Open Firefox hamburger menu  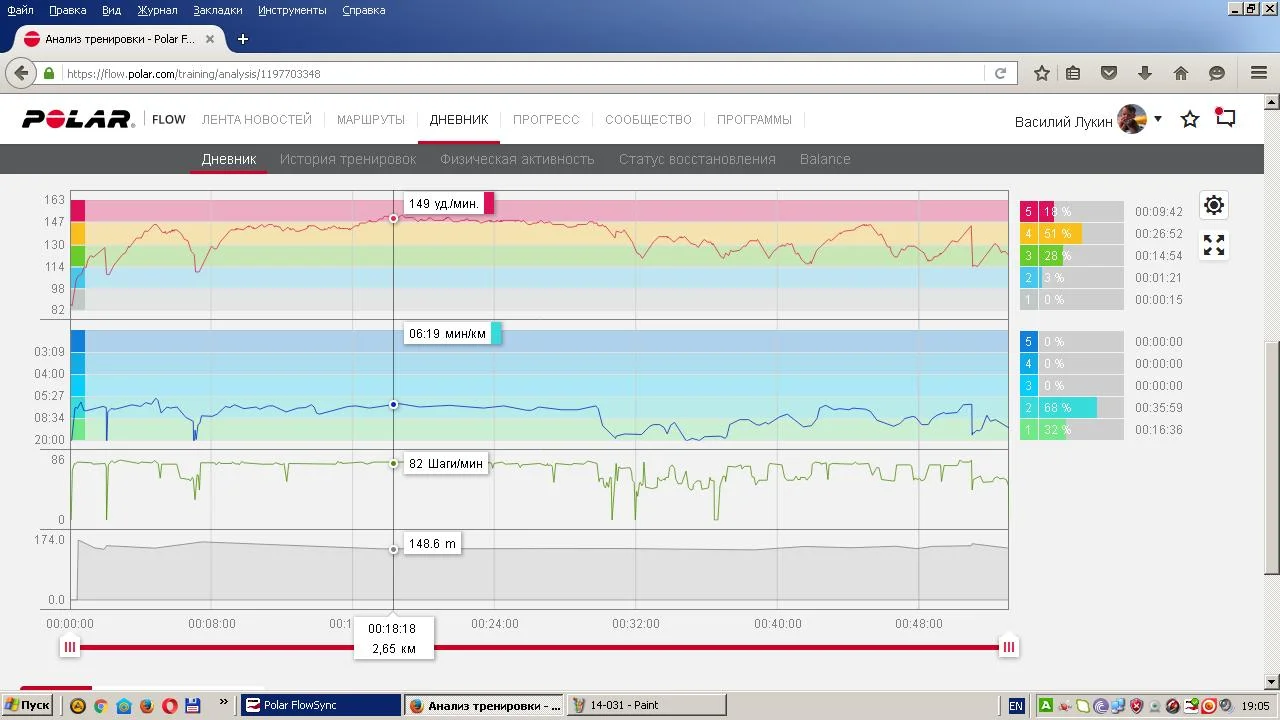tap(1259, 73)
